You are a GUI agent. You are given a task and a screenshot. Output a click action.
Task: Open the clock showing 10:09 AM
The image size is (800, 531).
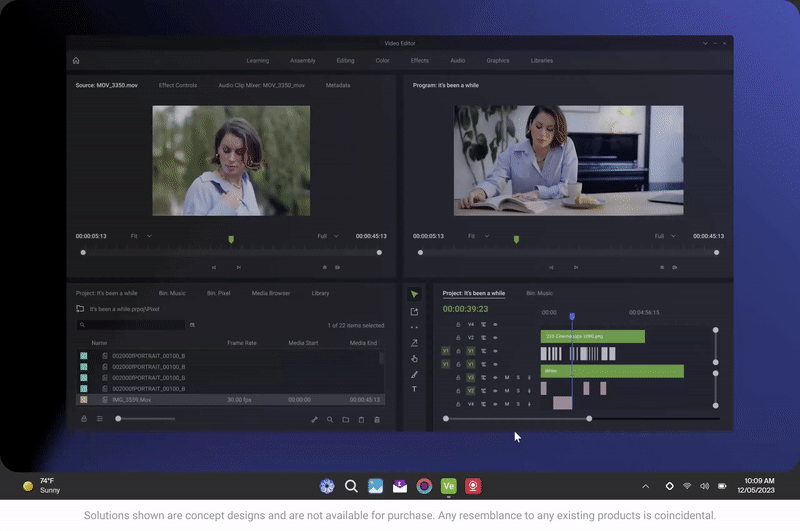point(756,486)
